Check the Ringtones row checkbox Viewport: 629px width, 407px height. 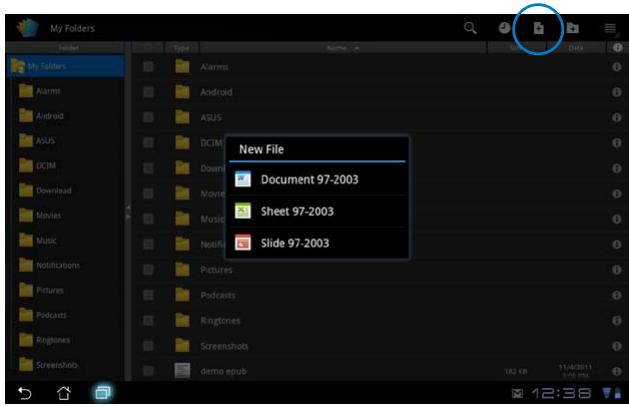point(148,320)
